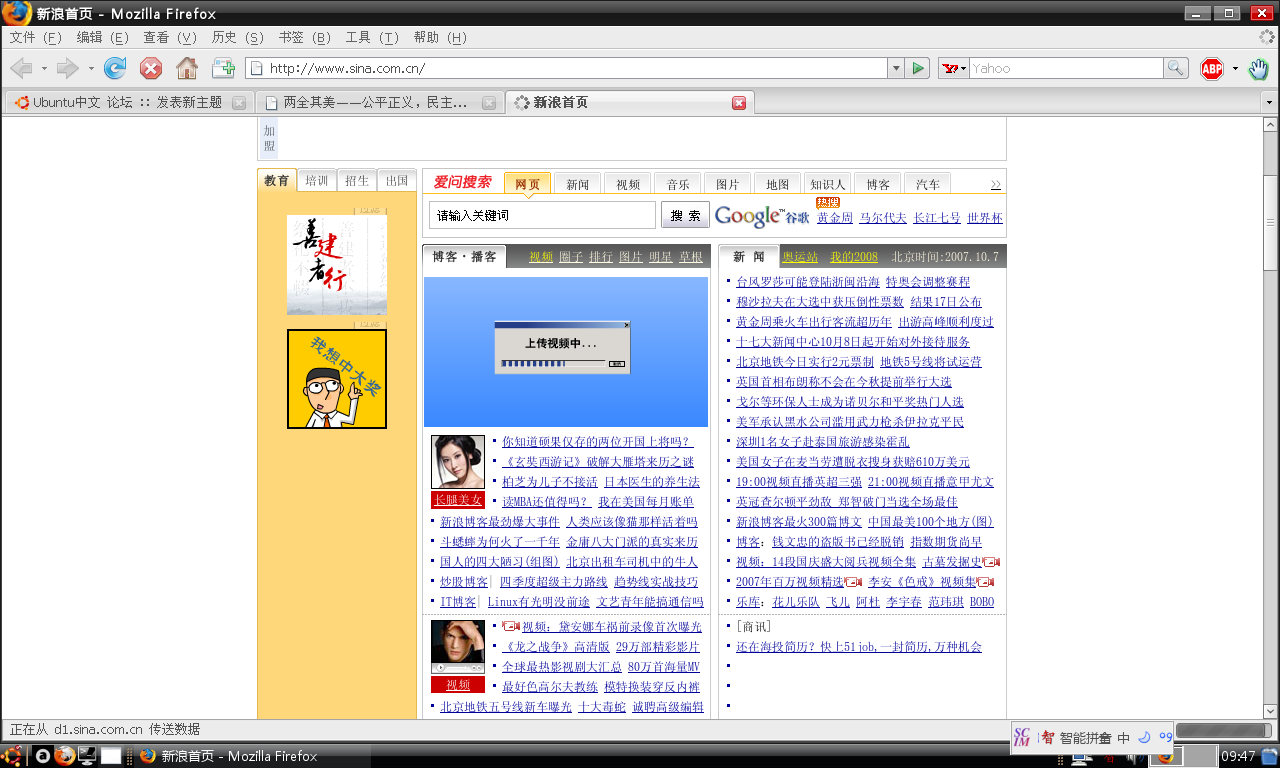
Task: Click the monitor icon in the taskbar
Action: pyautogui.click(x=87, y=756)
